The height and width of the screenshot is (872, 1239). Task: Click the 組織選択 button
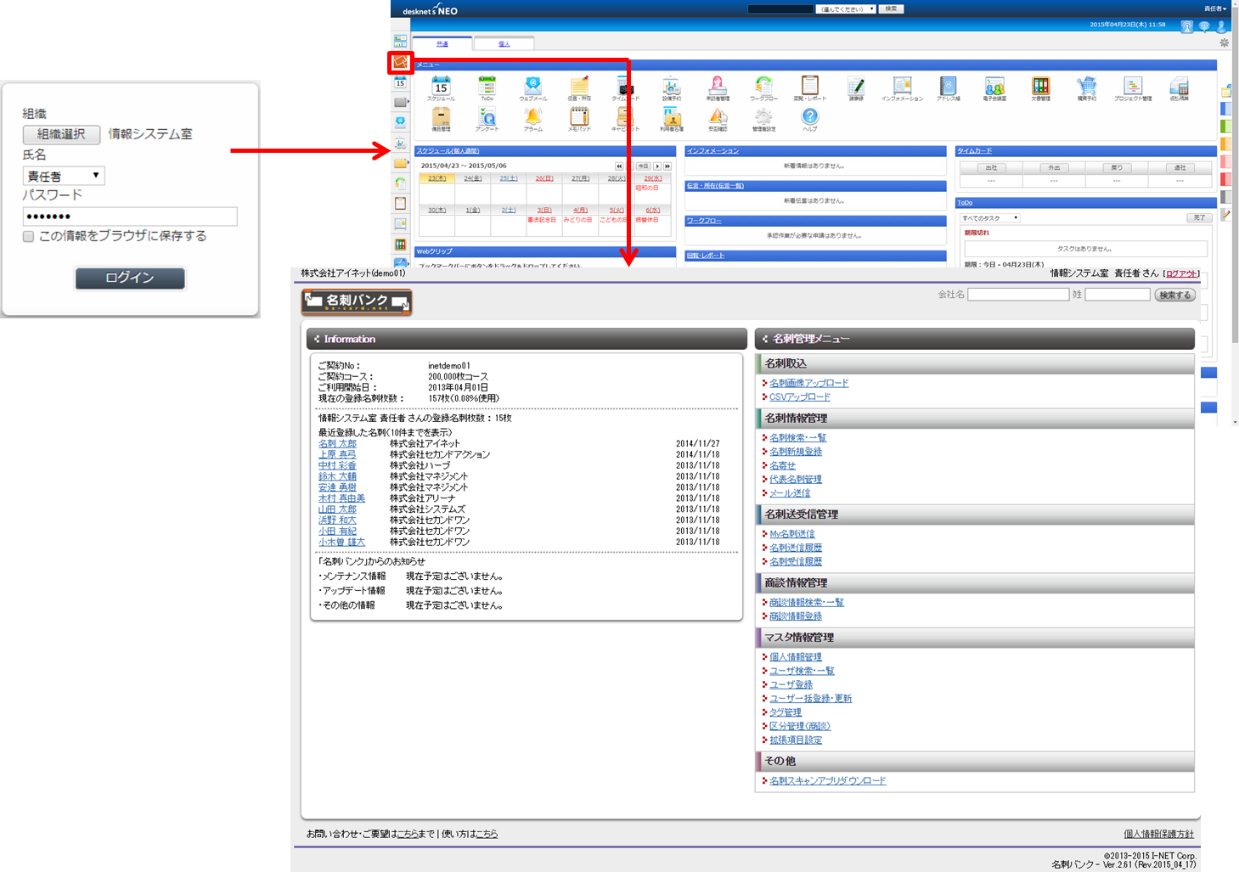pyautogui.click(x=61, y=134)
